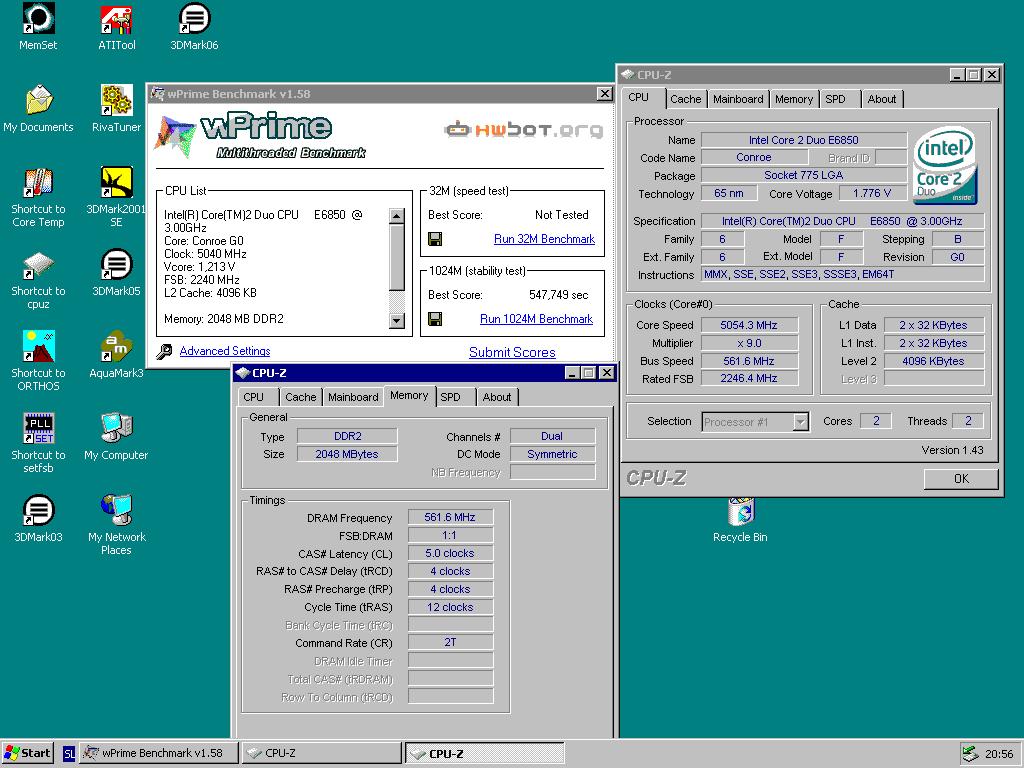Switch to wPrime Benchmark taskbar button
The height and width of the screenshot is (768, 1024).
(158, 753)
